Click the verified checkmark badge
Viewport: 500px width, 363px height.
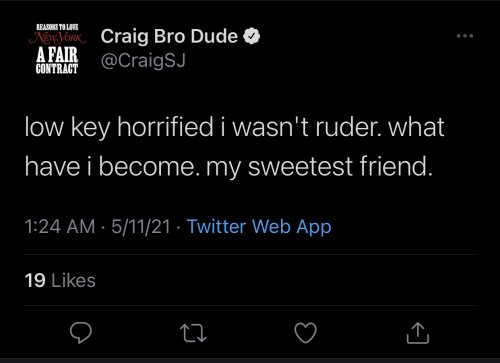252,36
